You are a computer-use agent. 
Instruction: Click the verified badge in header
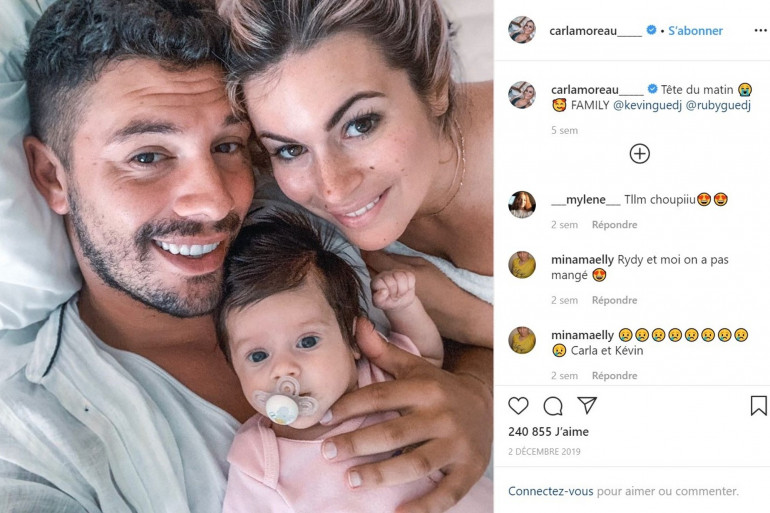click(x=651, y=30)
